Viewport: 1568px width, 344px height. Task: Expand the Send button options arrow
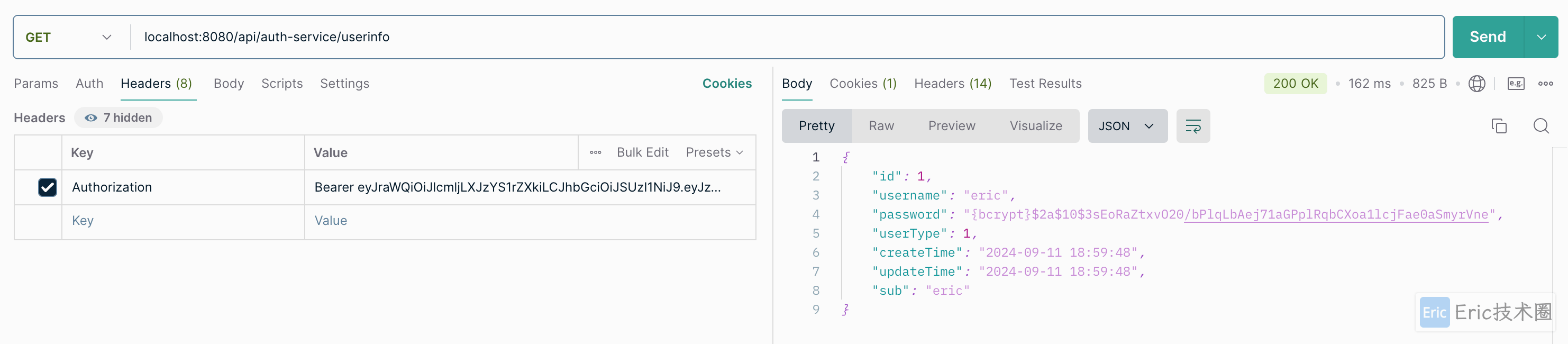point(1540,37)
